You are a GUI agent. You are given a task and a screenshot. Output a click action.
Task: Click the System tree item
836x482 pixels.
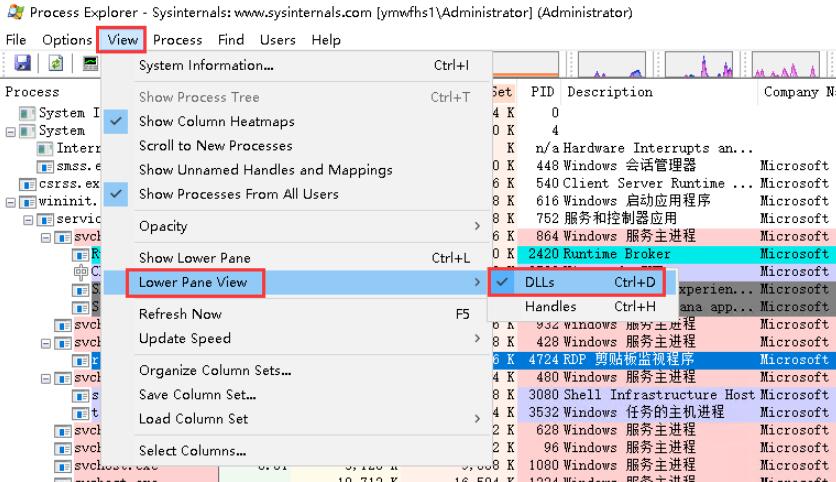(x=61, y=131)
